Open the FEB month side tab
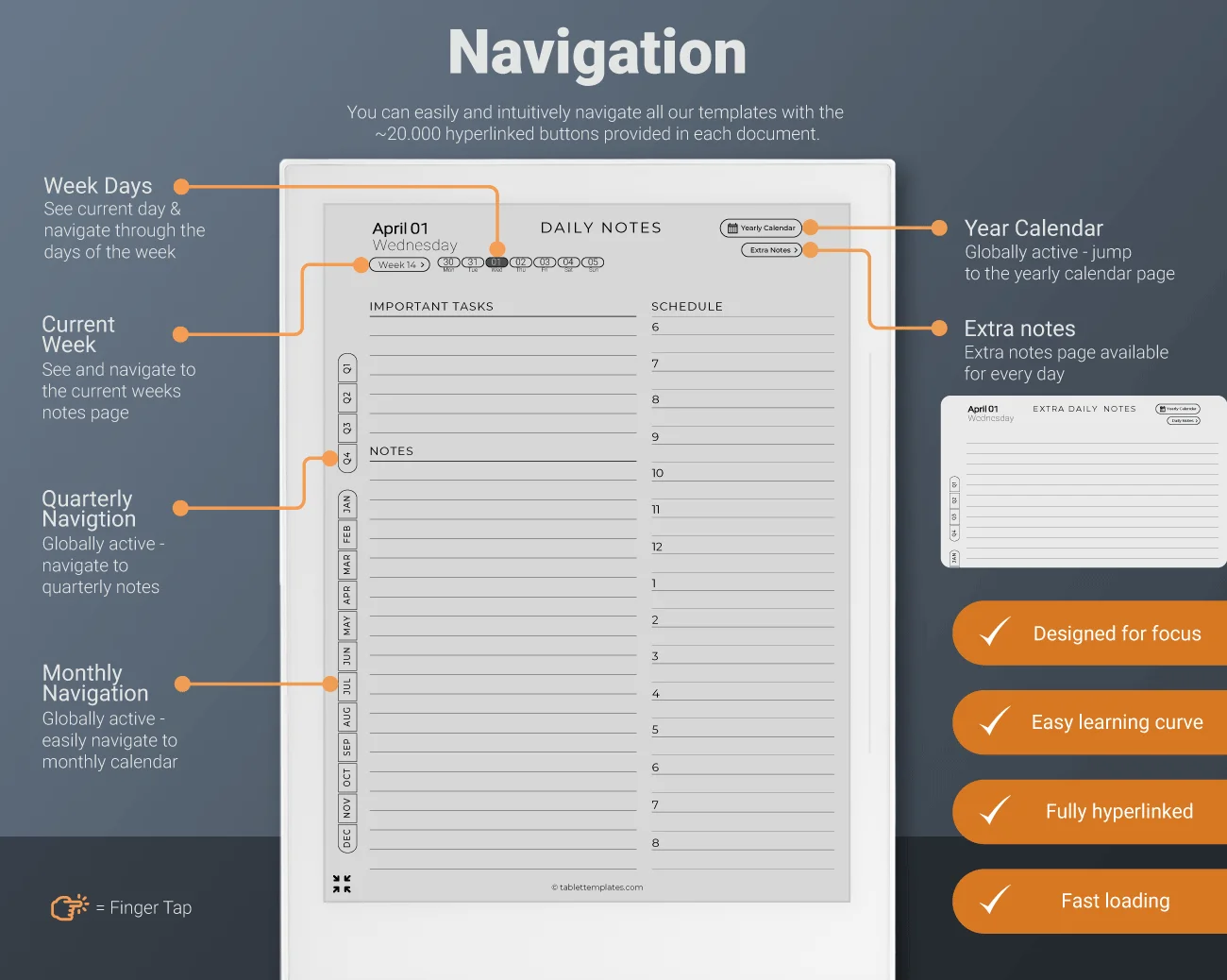Viewport: 1227px width, 980px height. point(346,534)
